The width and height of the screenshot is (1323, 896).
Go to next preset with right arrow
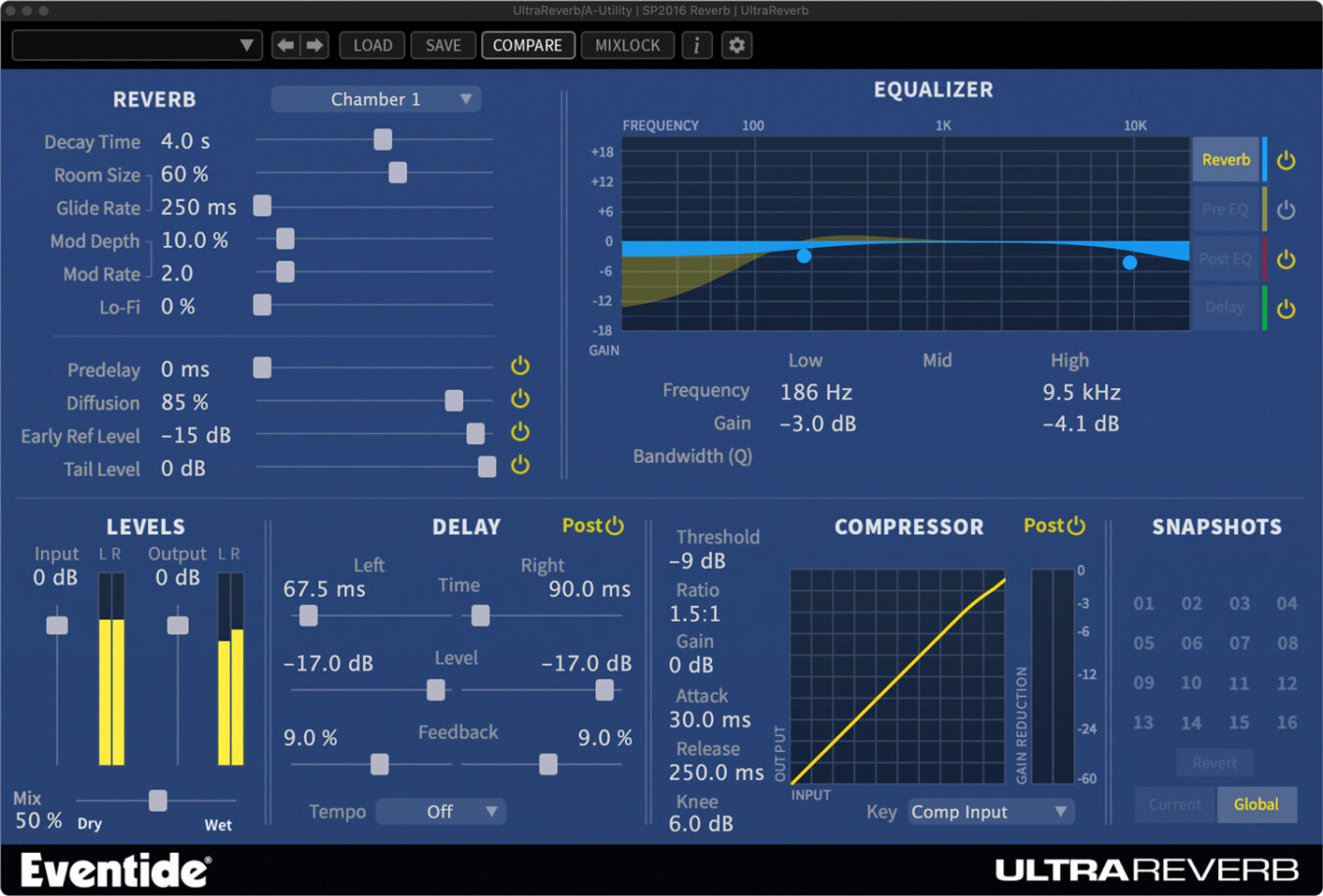tap(314, 45)
